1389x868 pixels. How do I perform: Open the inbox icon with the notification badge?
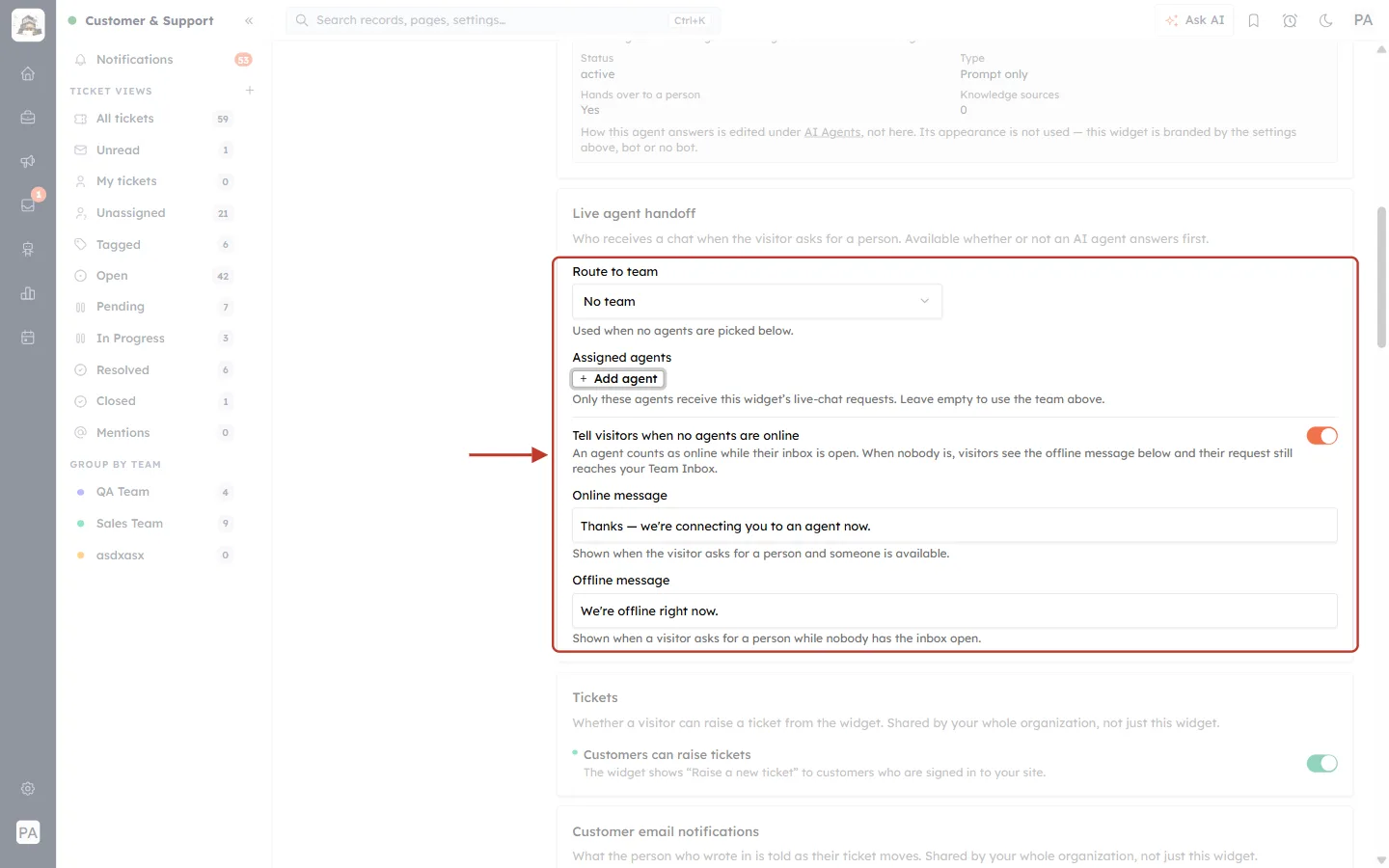[x=28, y=204]
